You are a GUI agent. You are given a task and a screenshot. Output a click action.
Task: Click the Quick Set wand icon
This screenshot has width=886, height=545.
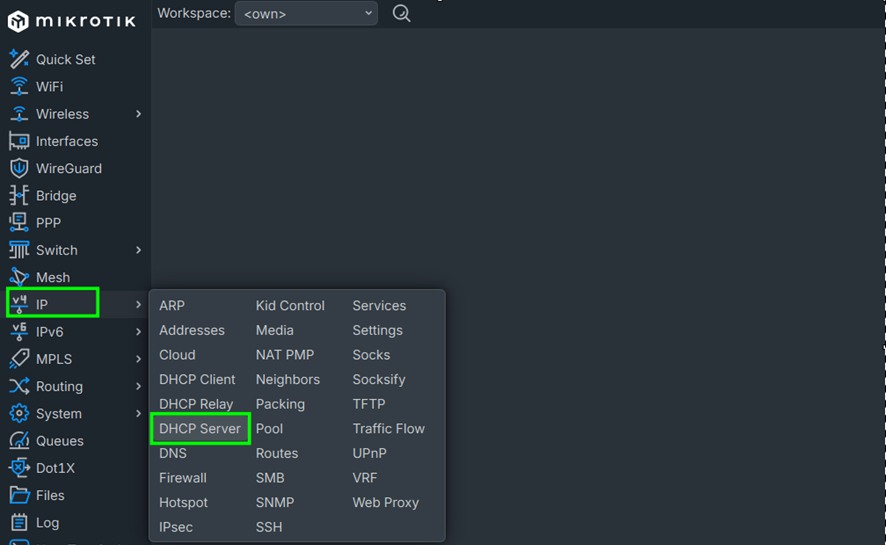19,59
